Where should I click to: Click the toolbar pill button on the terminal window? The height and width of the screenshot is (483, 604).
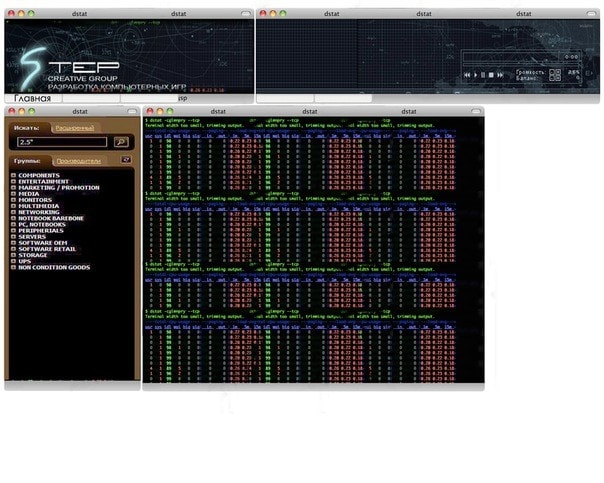[x=476, y=111]
